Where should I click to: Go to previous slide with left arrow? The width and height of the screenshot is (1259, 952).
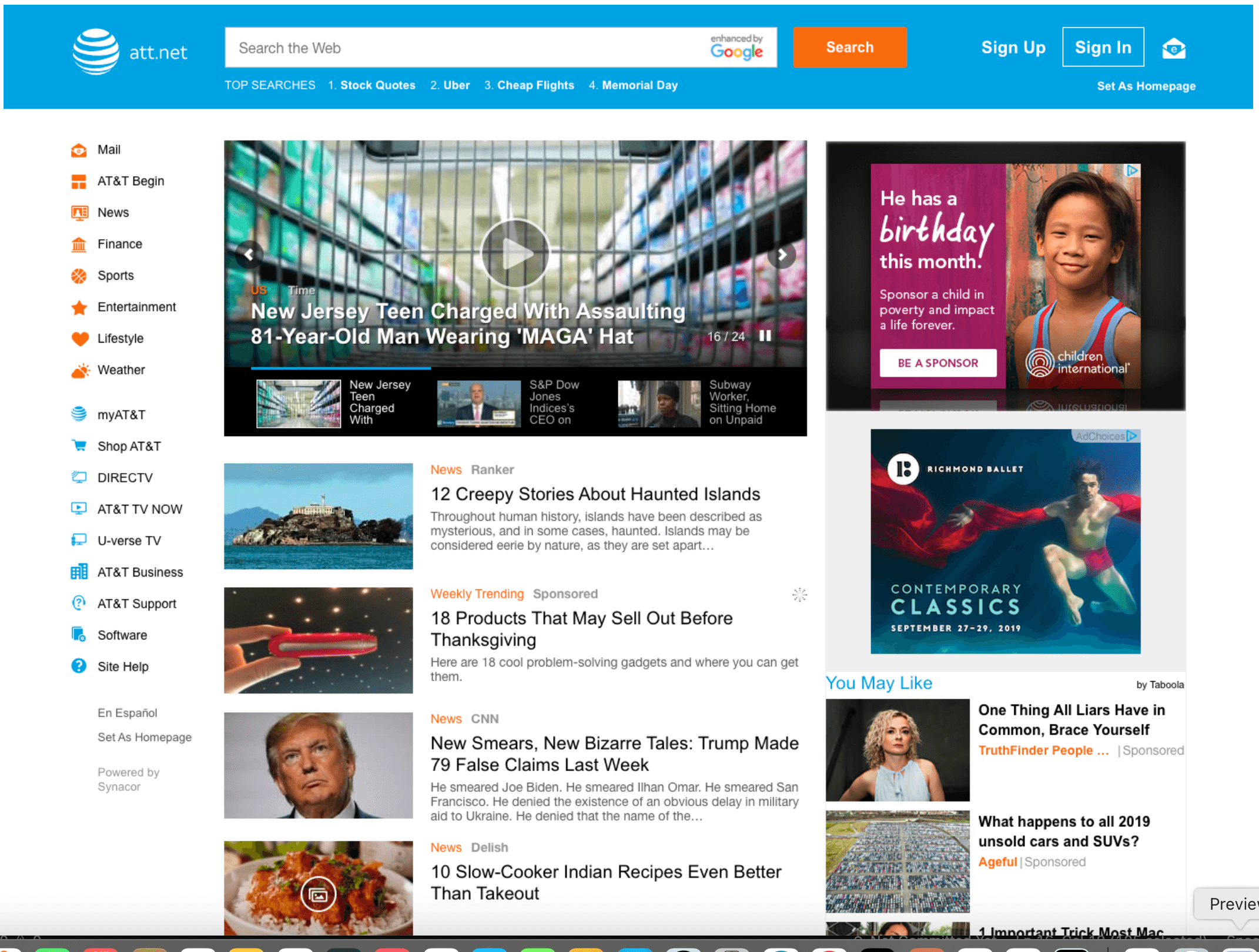pos(249,254)
